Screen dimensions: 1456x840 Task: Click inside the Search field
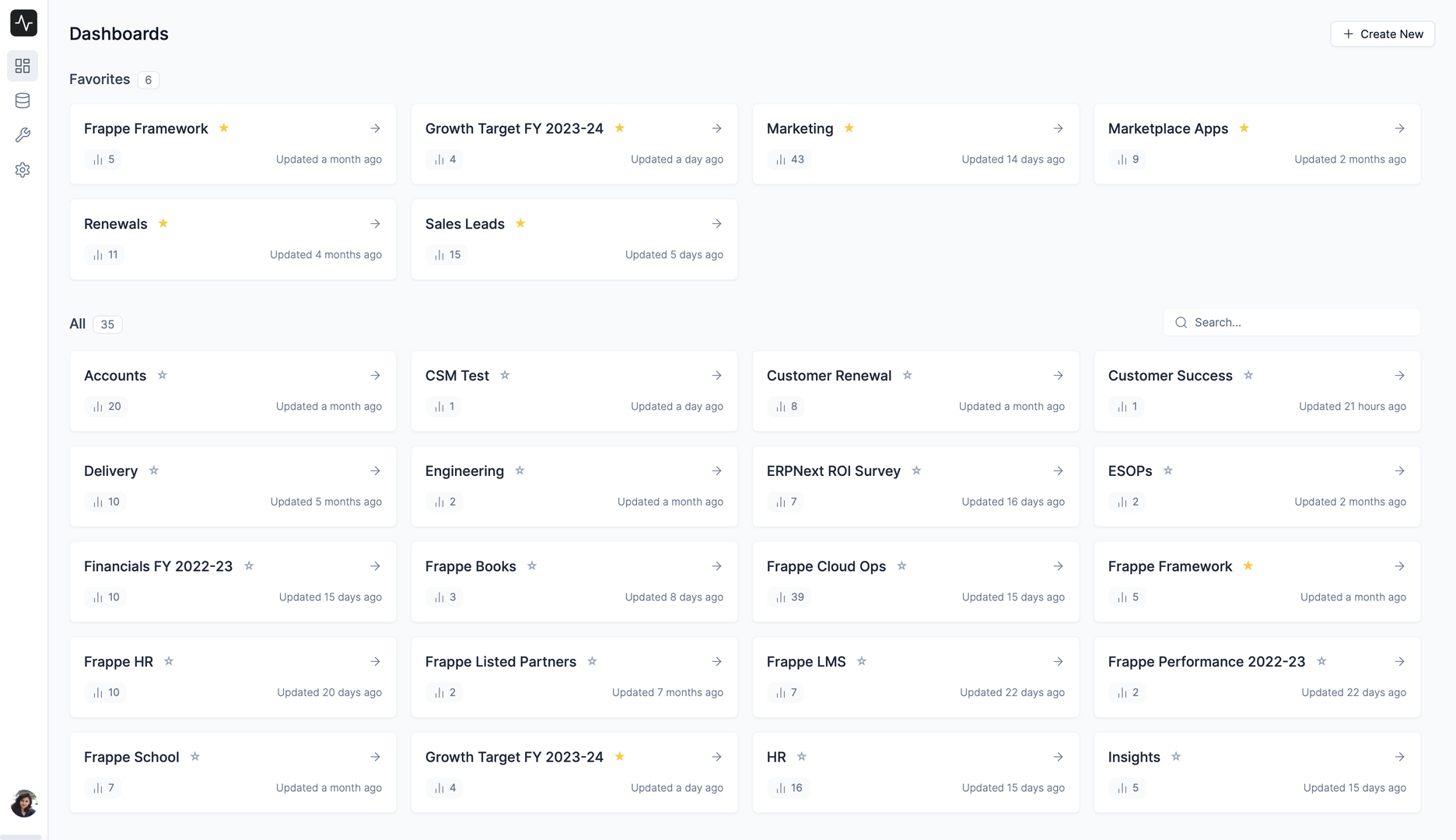tap(1291, 322)
